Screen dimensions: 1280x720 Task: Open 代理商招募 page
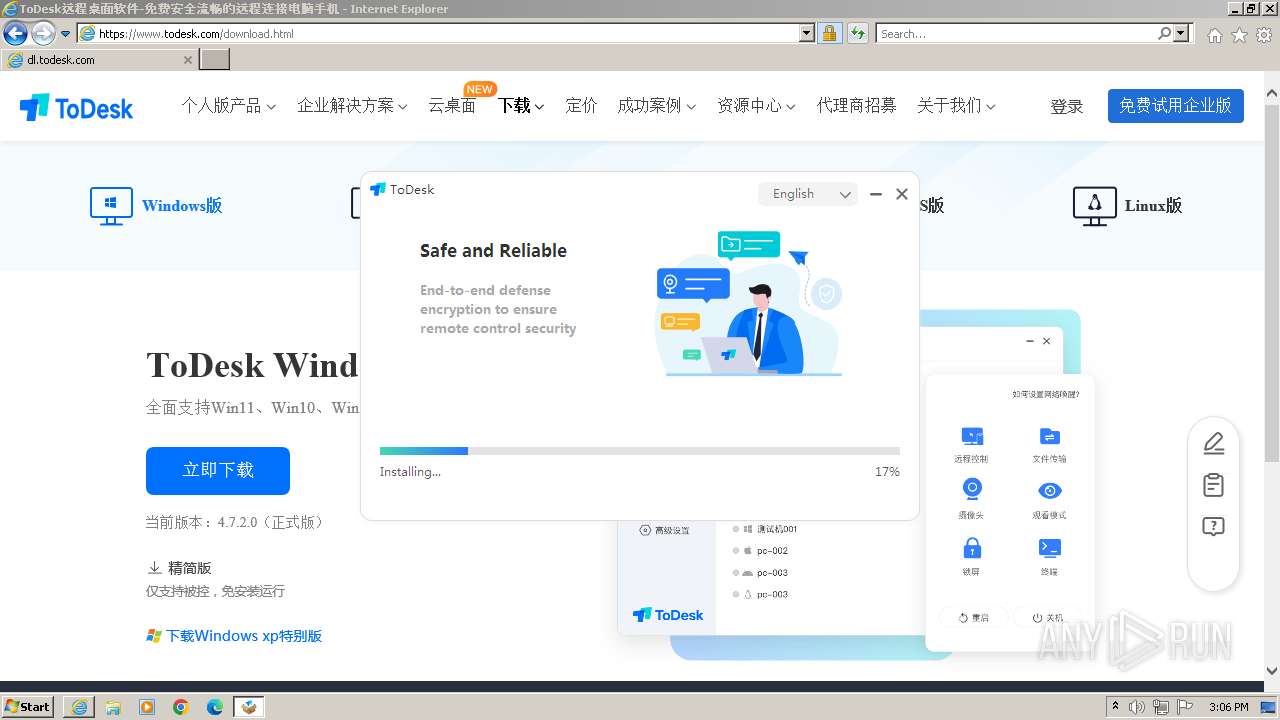(856, 105)
